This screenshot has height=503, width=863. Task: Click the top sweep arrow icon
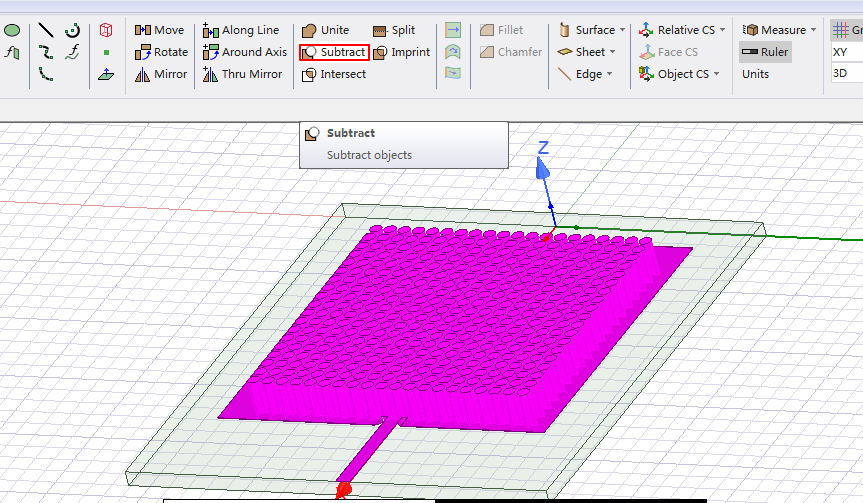coord(453,30)
